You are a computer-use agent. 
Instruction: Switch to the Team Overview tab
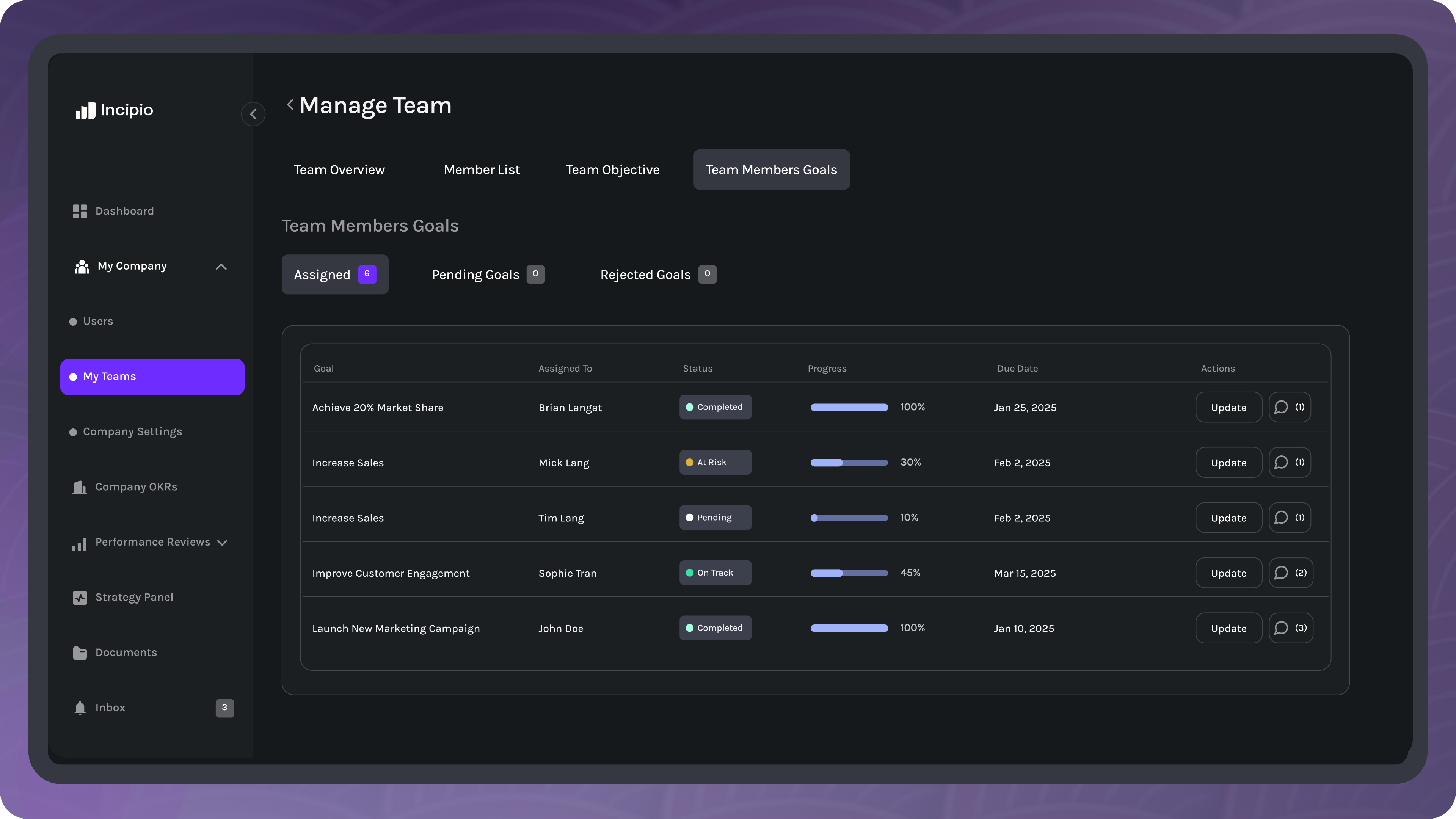(x=339, y=169)
